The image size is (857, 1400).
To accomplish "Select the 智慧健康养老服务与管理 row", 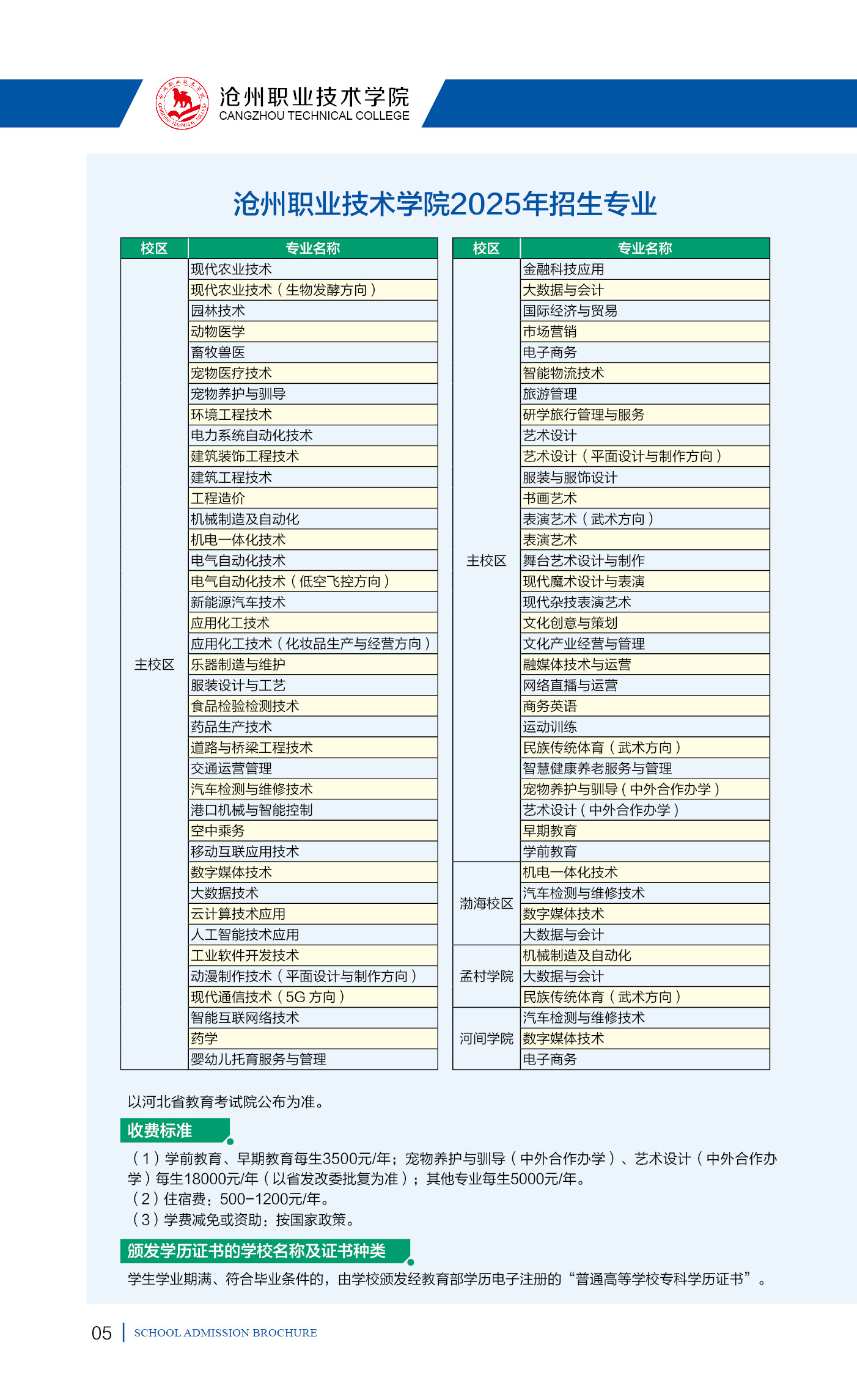I will (x=645, y=768).
